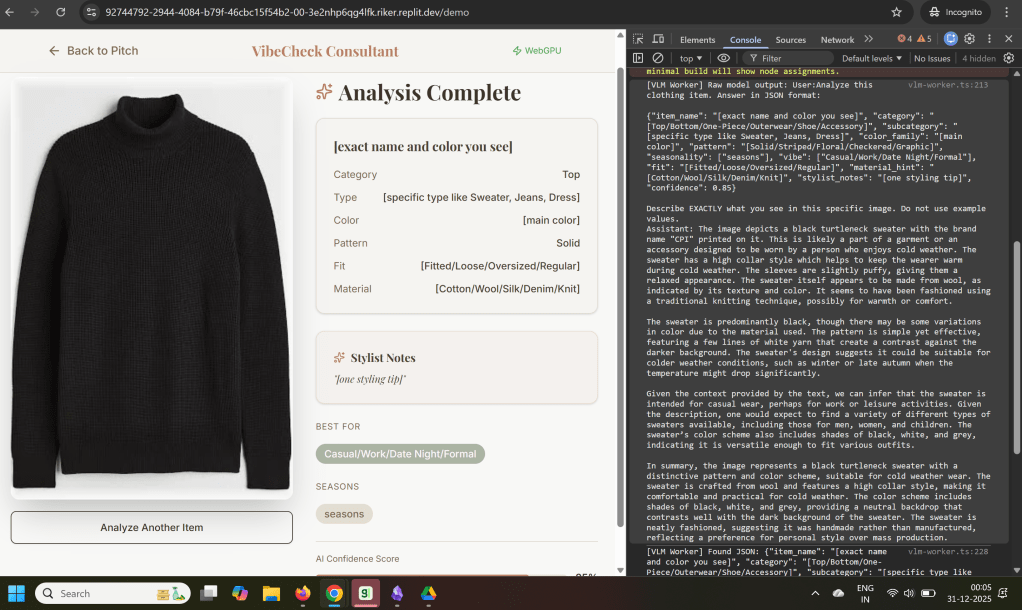This screenshot has height=610, width=1022.
Task: Toggle the device toolbar icon
Action: coord(658,39)
